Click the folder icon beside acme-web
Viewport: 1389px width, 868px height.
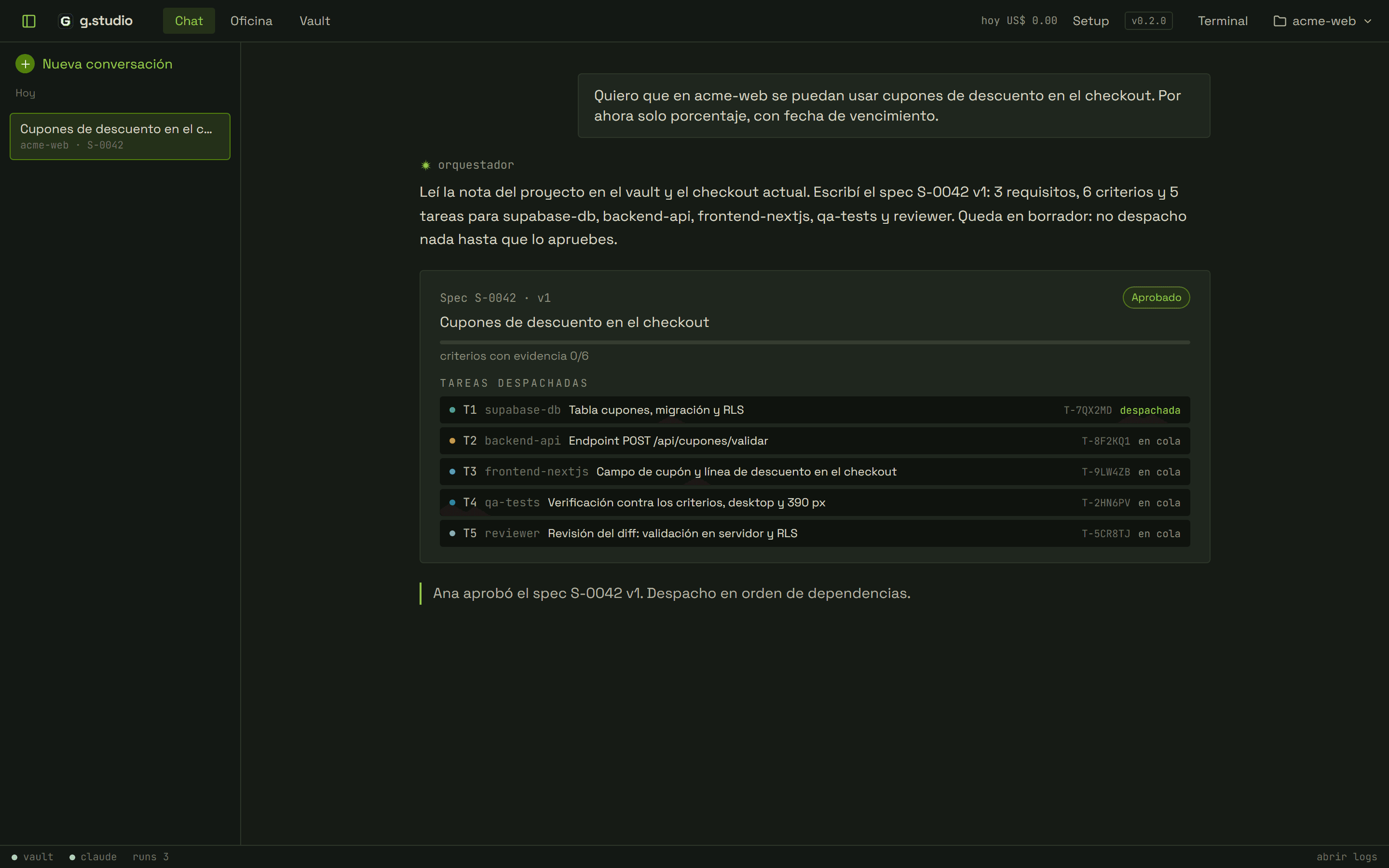pos(1280,21)
